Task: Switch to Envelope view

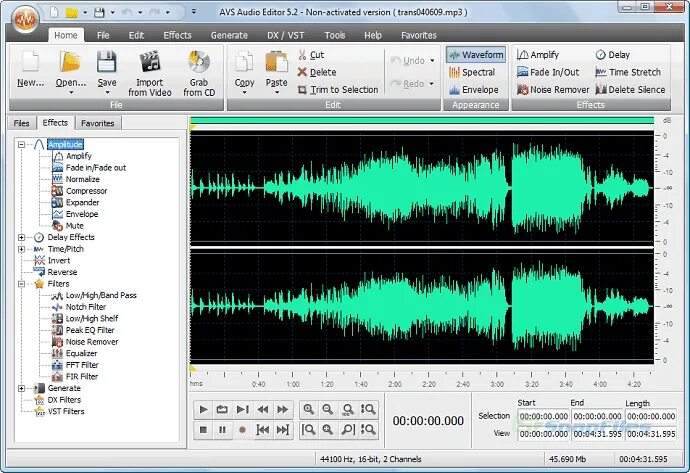Action: pos(473,90)
